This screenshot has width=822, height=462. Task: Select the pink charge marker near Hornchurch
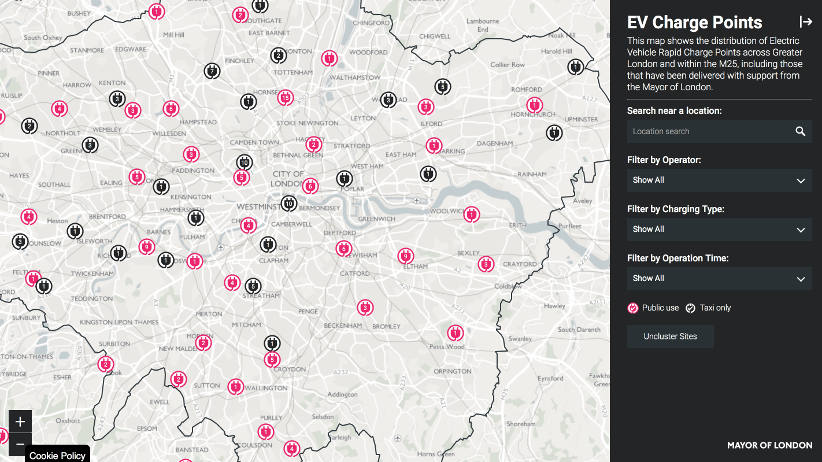click(534, 105)
